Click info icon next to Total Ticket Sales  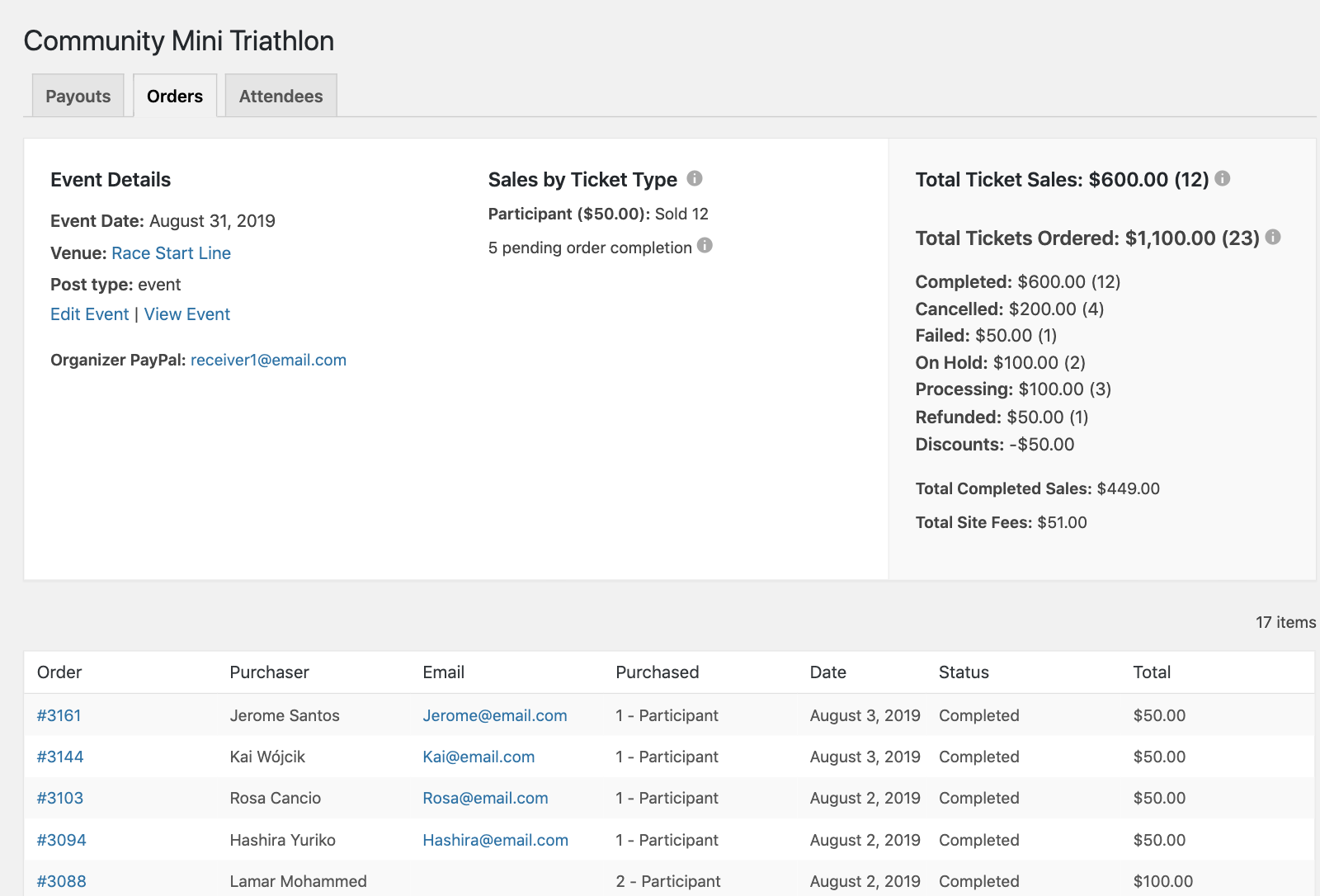pyautogui.click(x=1223, y=178)
